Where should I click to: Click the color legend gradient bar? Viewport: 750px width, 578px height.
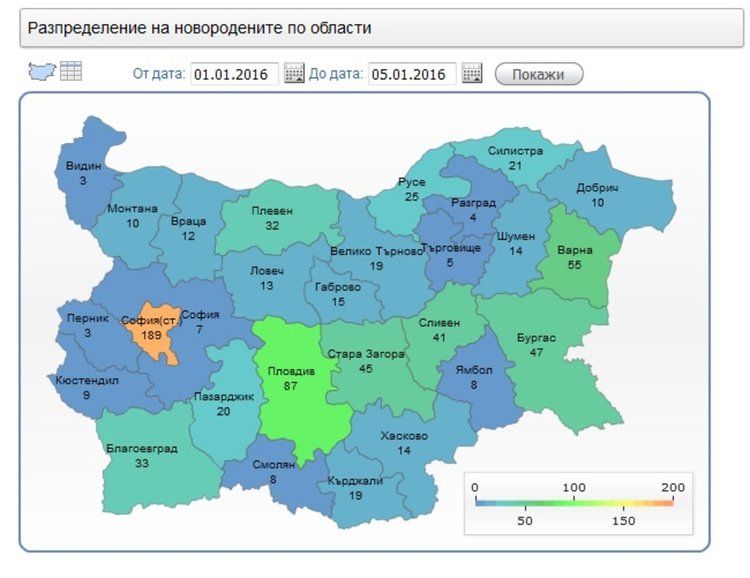coord(574,504)
